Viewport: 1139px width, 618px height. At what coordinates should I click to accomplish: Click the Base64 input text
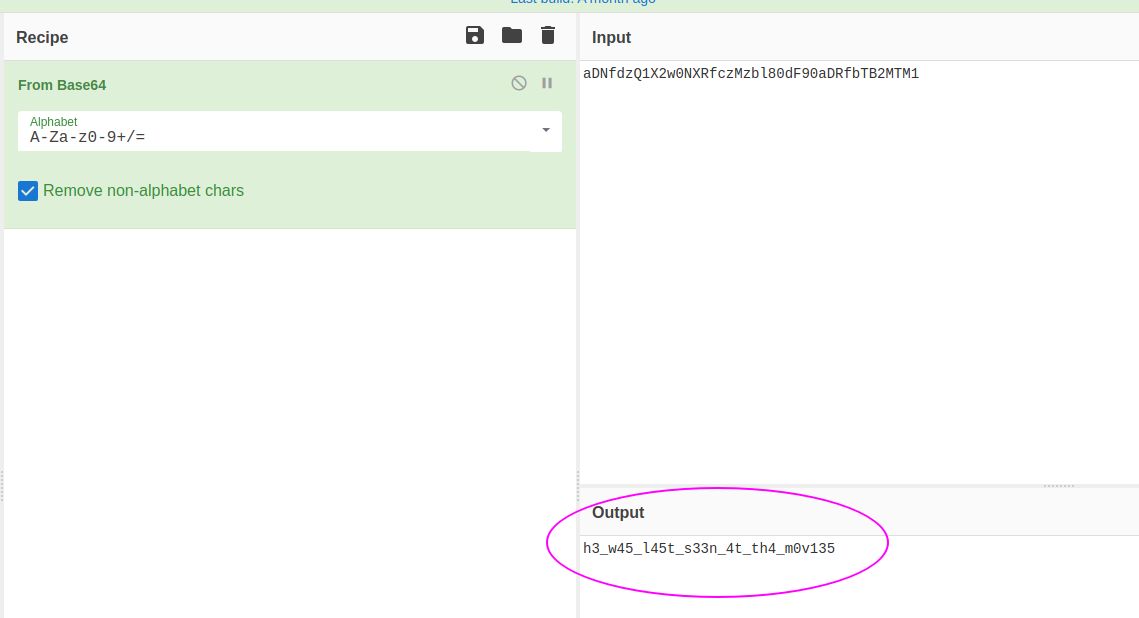751,74
